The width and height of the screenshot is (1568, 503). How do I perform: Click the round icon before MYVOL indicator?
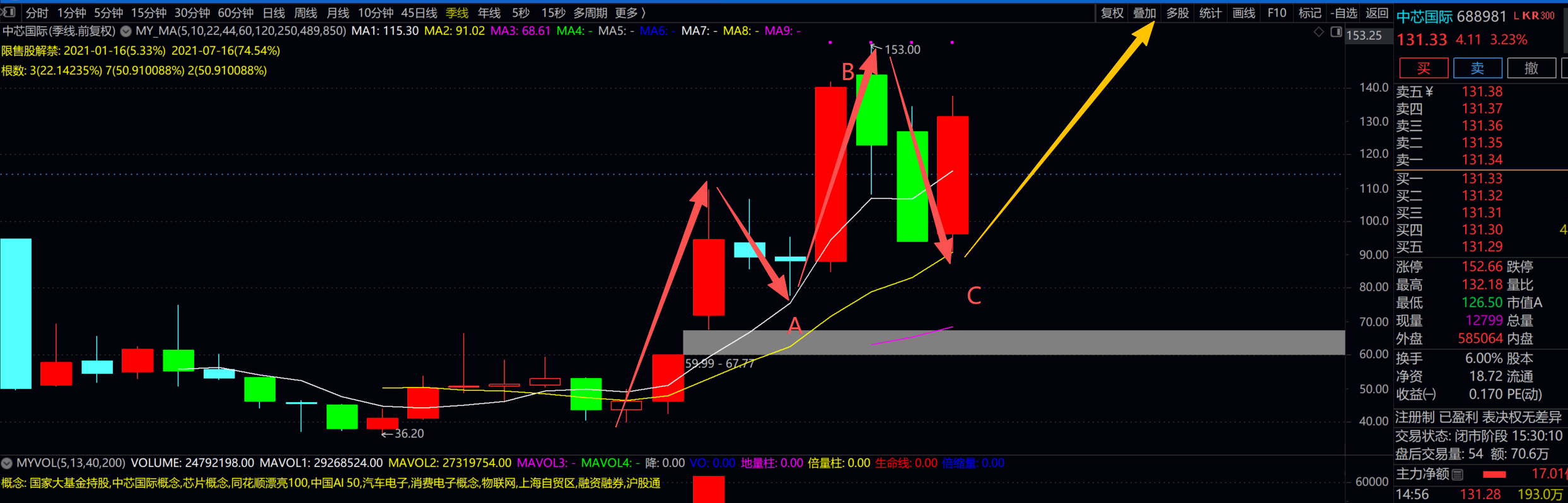tap(7, 463)
